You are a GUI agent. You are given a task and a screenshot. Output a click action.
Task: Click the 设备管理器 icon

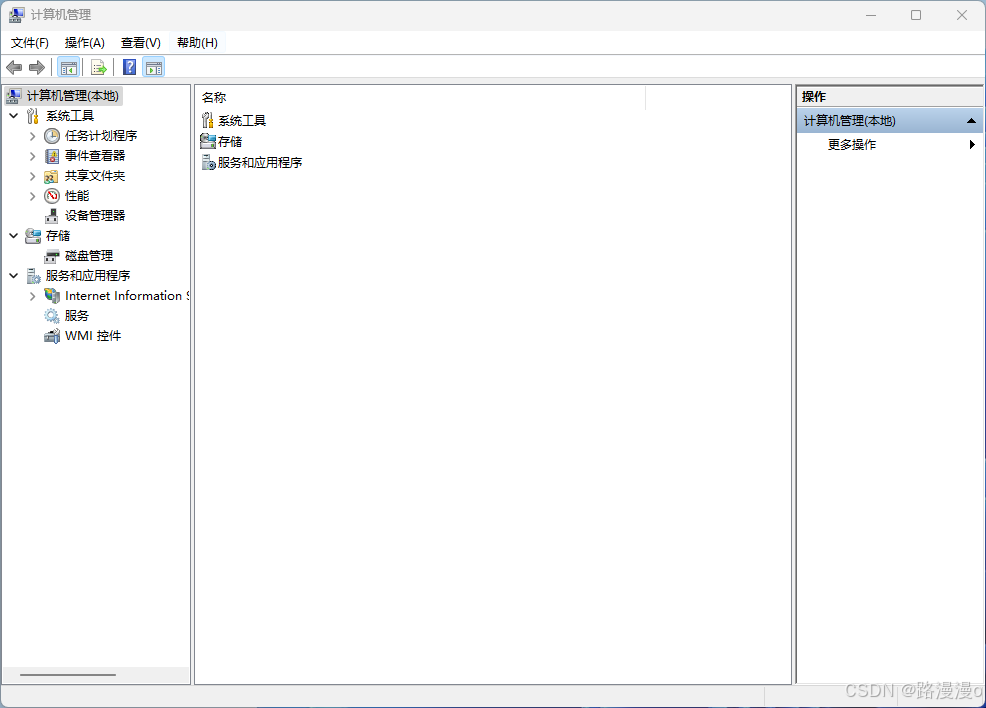tap(52, 216)
